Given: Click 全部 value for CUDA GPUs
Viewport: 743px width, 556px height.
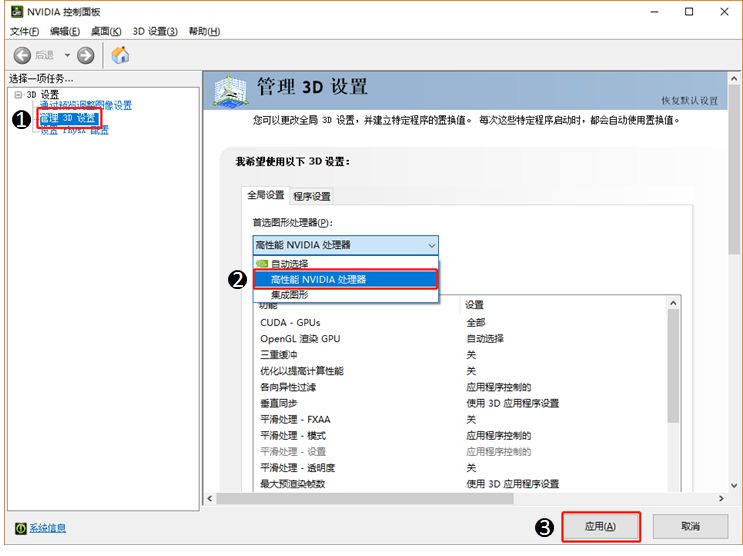Looking at the screenshot, I should tap(476, 323).
